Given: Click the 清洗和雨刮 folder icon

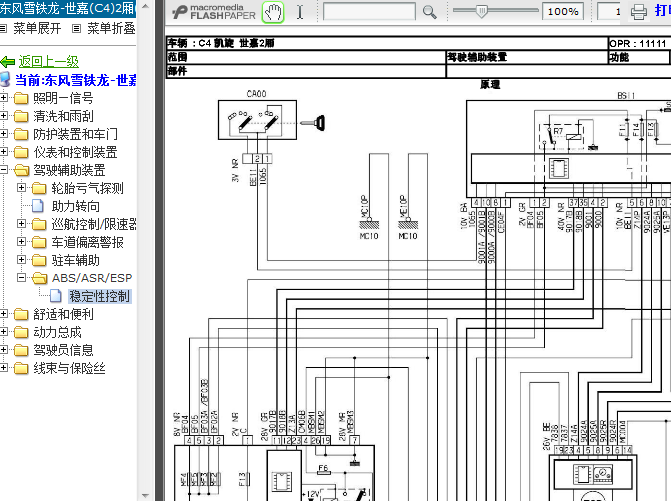Looking at the screenshot, I should click(x=21, y=117).
